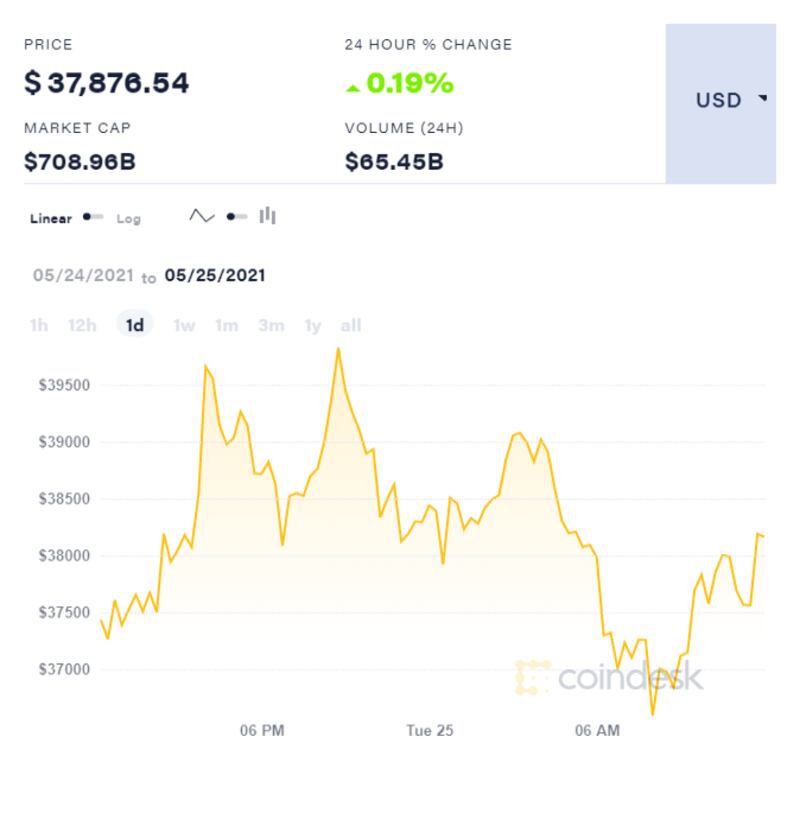Switch to the 1y time range
The height and width of the screenshot is (826, 800).
click(x=313, y=325)
